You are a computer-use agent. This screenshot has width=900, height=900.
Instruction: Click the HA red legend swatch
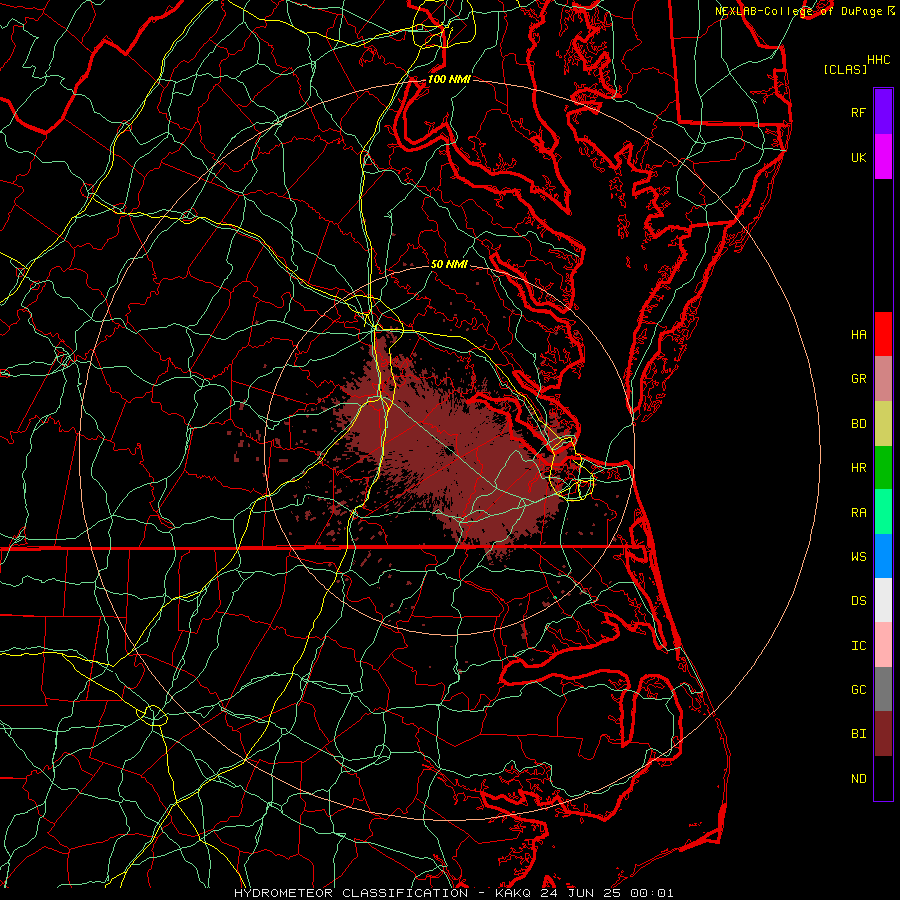(883, 334)
